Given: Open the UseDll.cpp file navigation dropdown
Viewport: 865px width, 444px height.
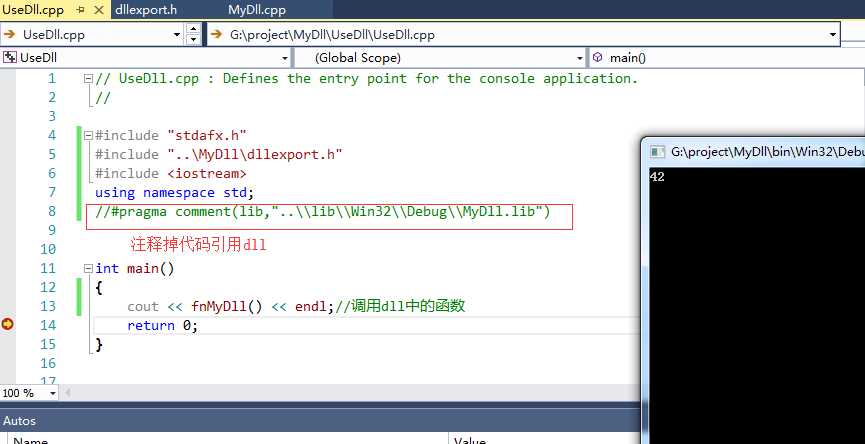Looking at the screenshot, I should pos(177,35).
